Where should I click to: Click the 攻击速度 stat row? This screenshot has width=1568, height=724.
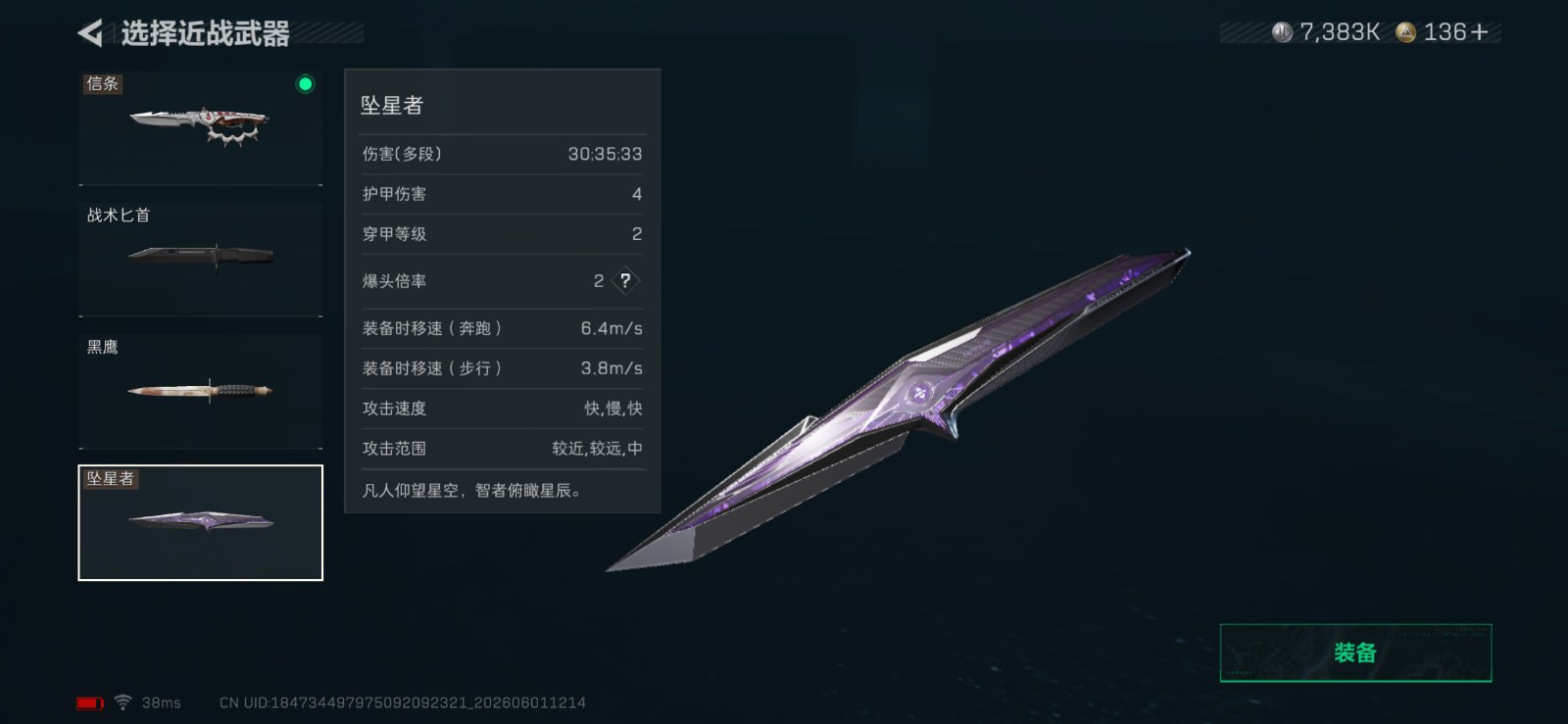point(502,409)
